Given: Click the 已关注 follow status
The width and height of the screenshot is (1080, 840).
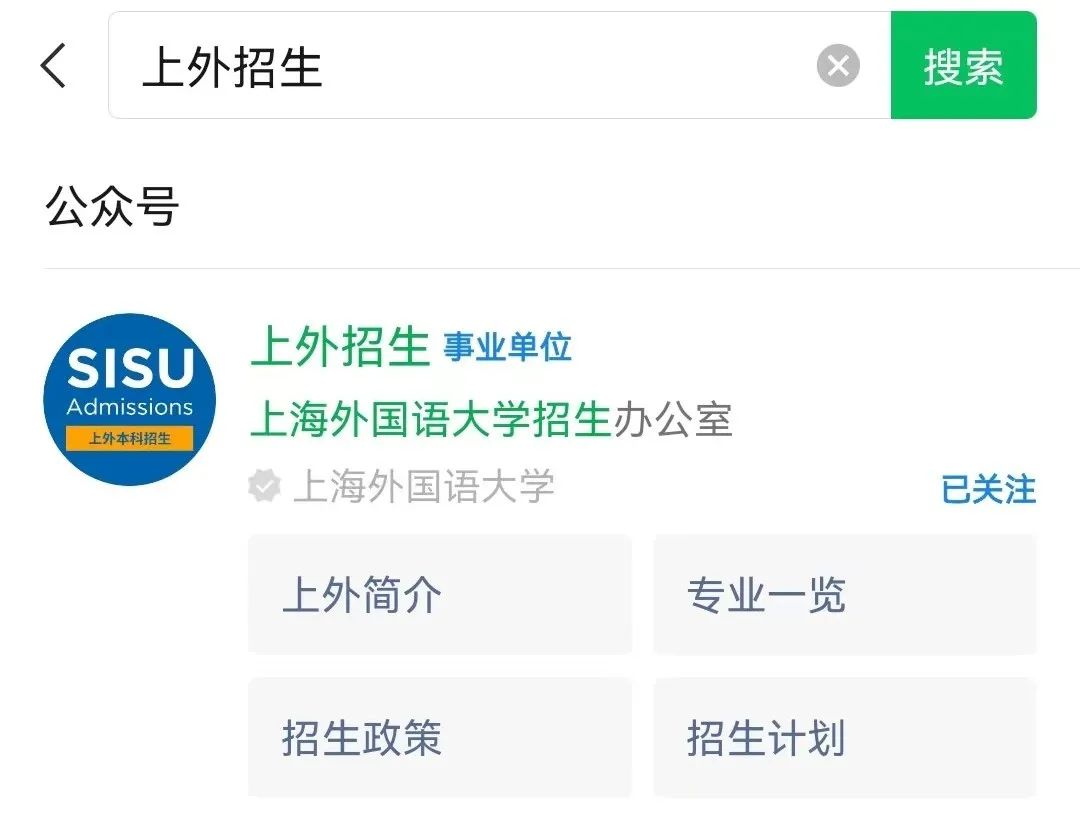Looking at the screenshot, I should pyautogui.click(x=988, y=490).
